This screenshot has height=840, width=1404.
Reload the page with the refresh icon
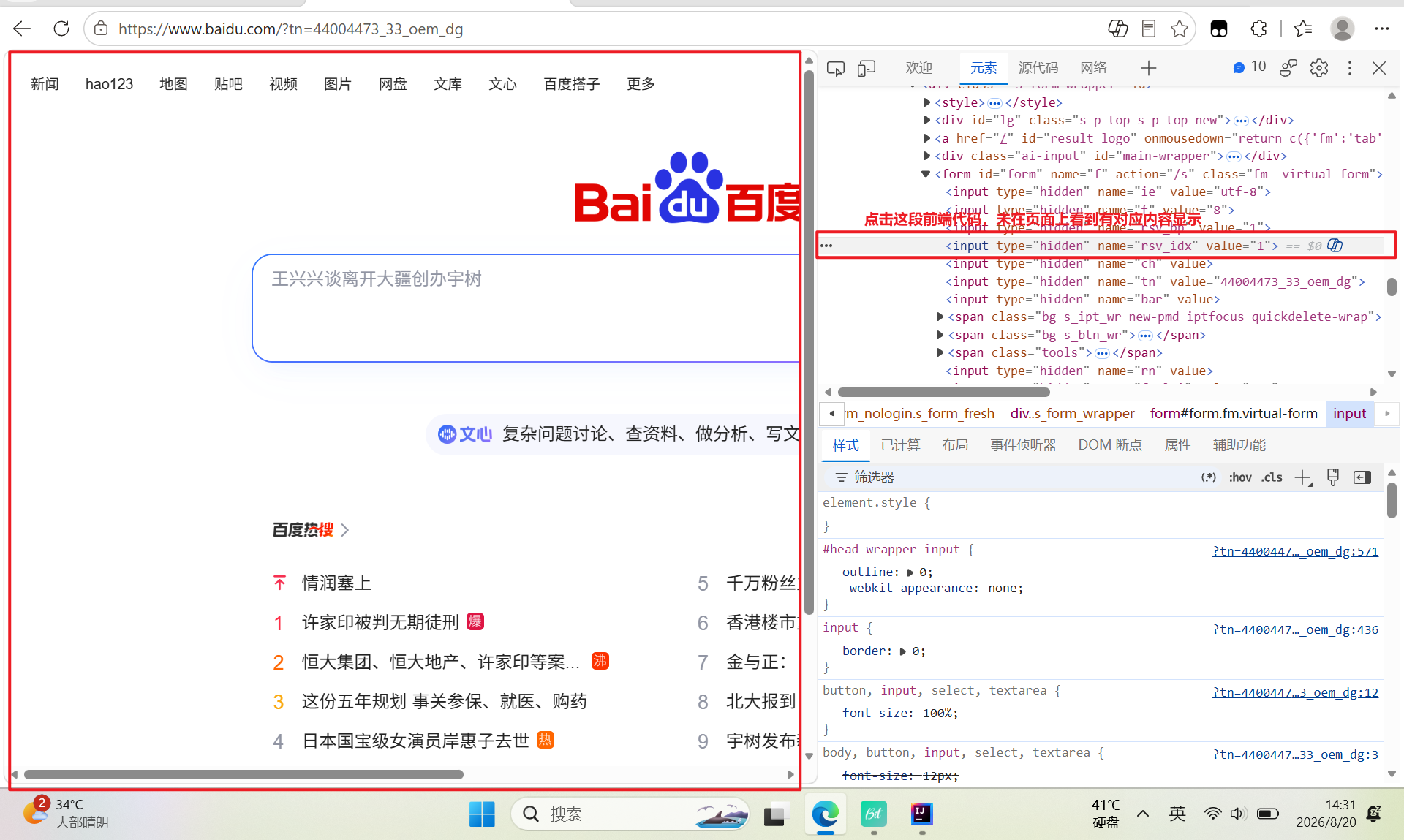(61, 29)
